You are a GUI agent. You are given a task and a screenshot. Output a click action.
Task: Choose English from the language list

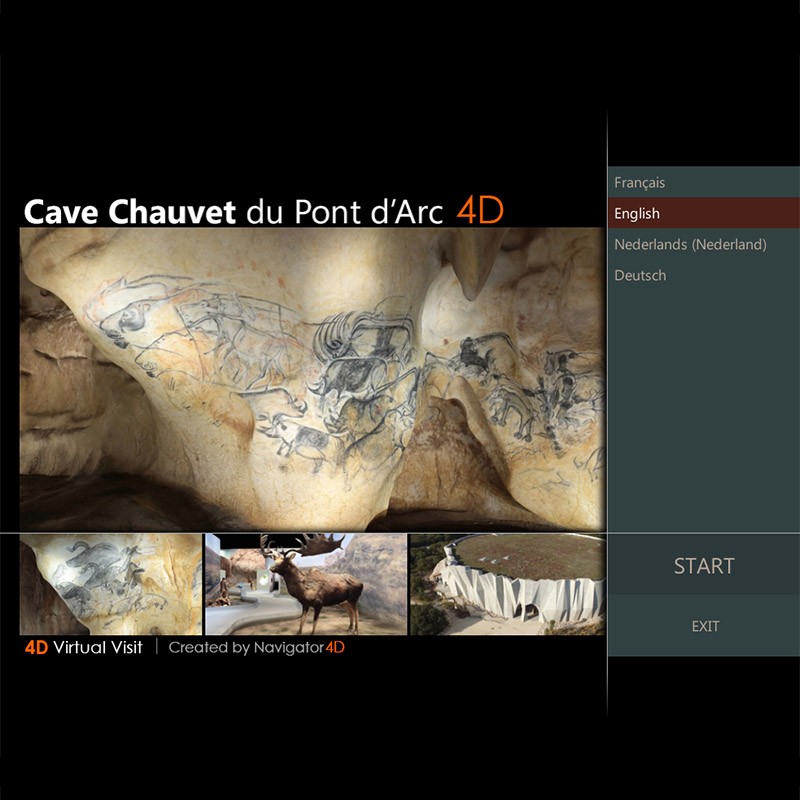point(704,213)
